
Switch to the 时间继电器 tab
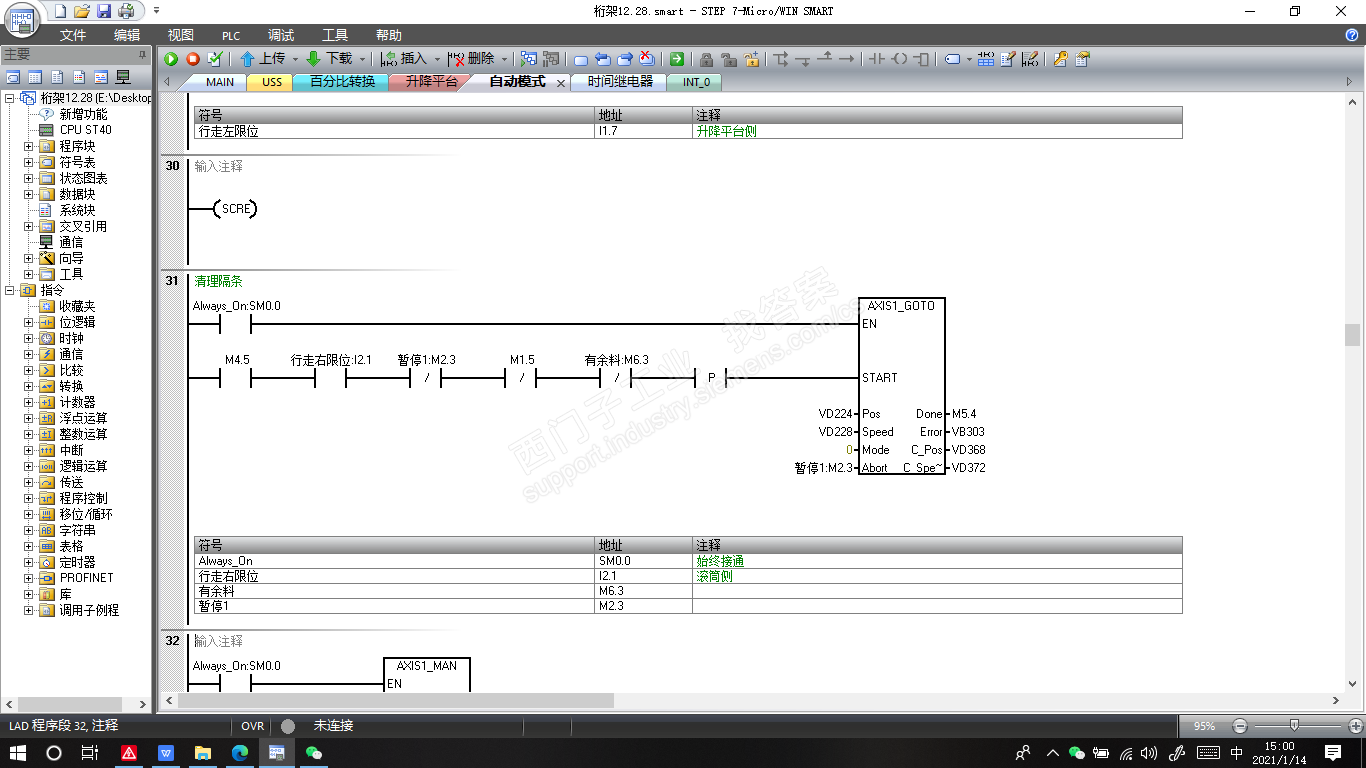[620, 82]
